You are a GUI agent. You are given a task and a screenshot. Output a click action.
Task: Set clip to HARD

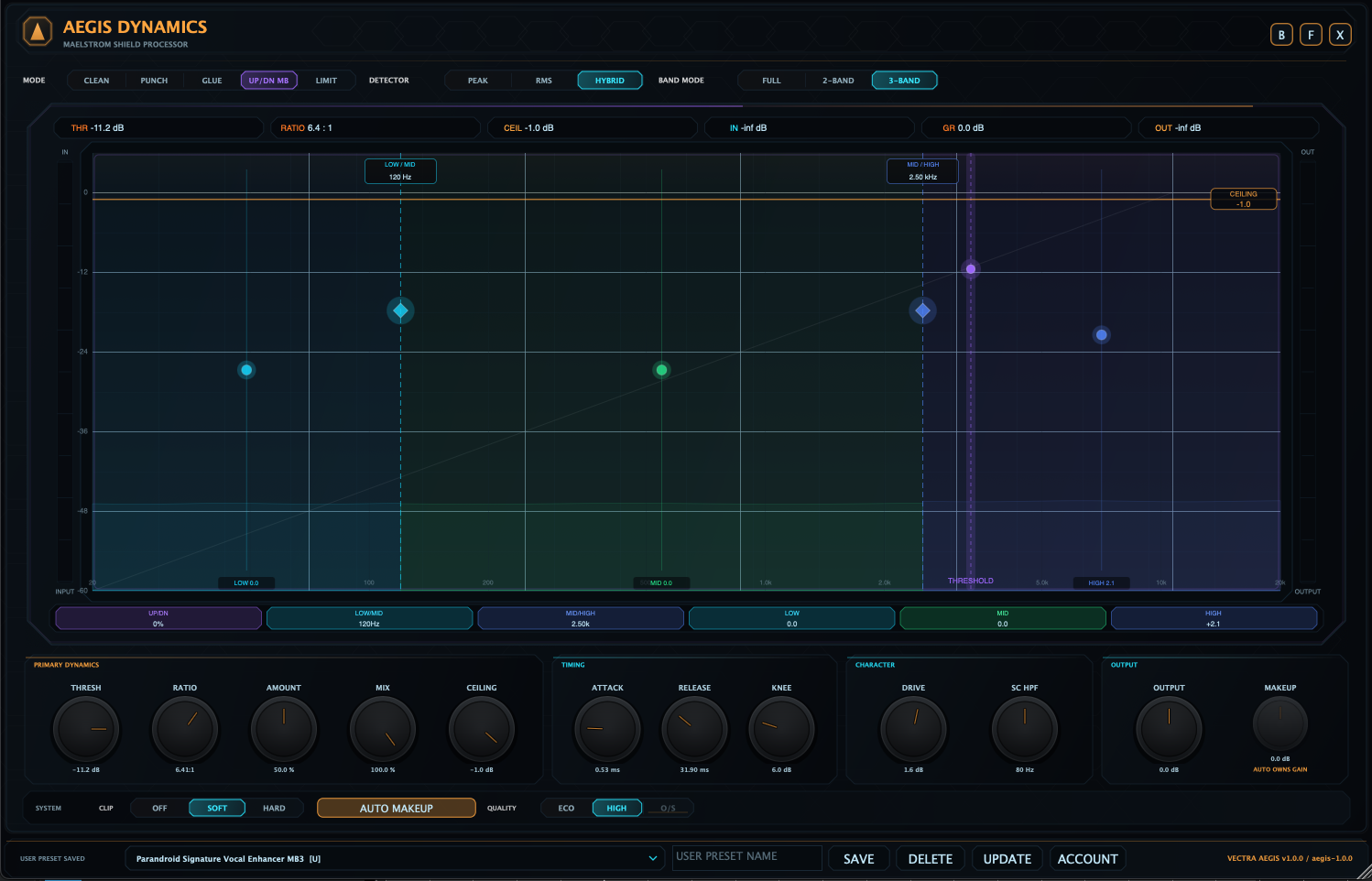point(274,808)
